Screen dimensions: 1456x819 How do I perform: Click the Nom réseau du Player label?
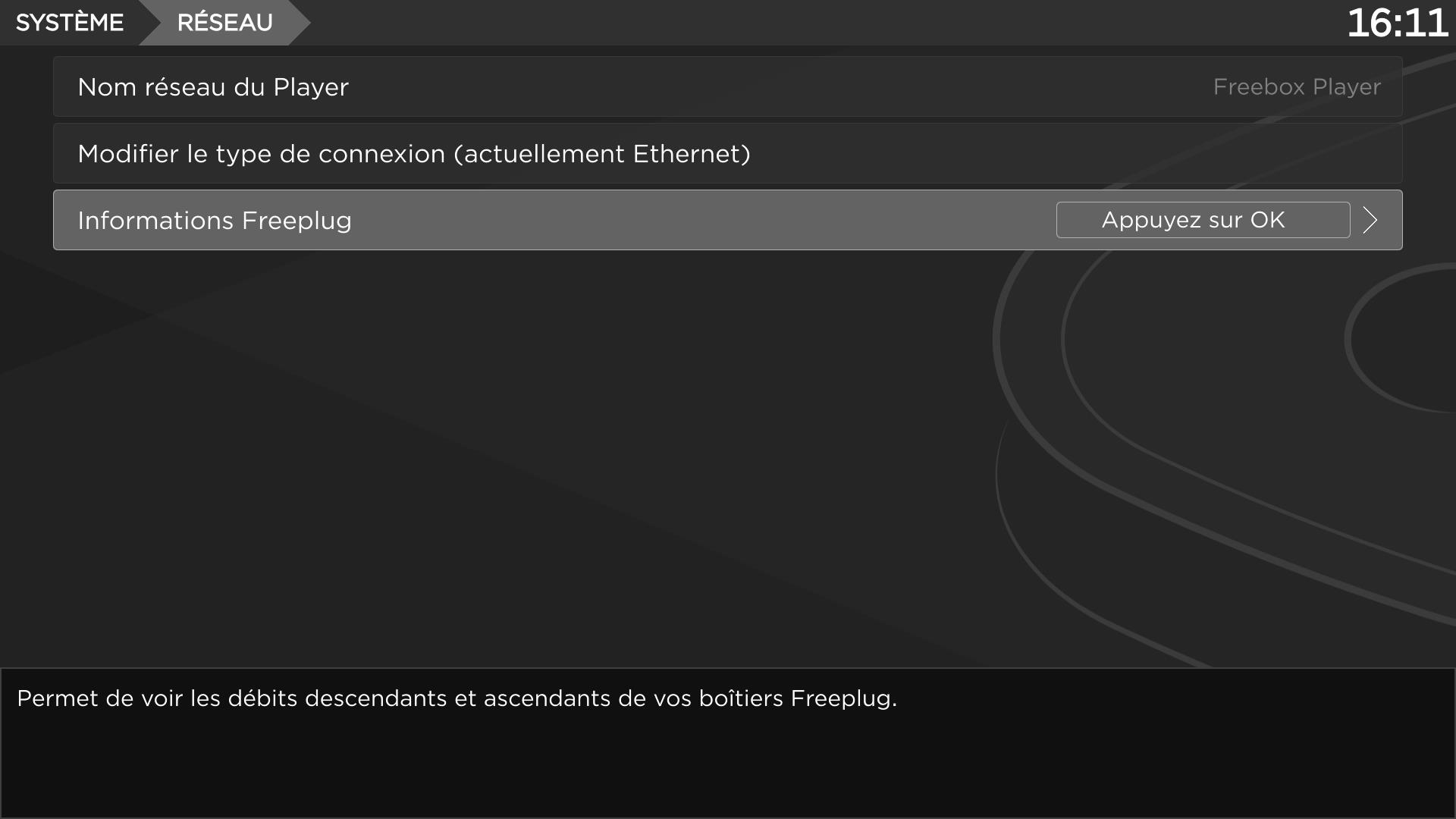pos(213,87)
